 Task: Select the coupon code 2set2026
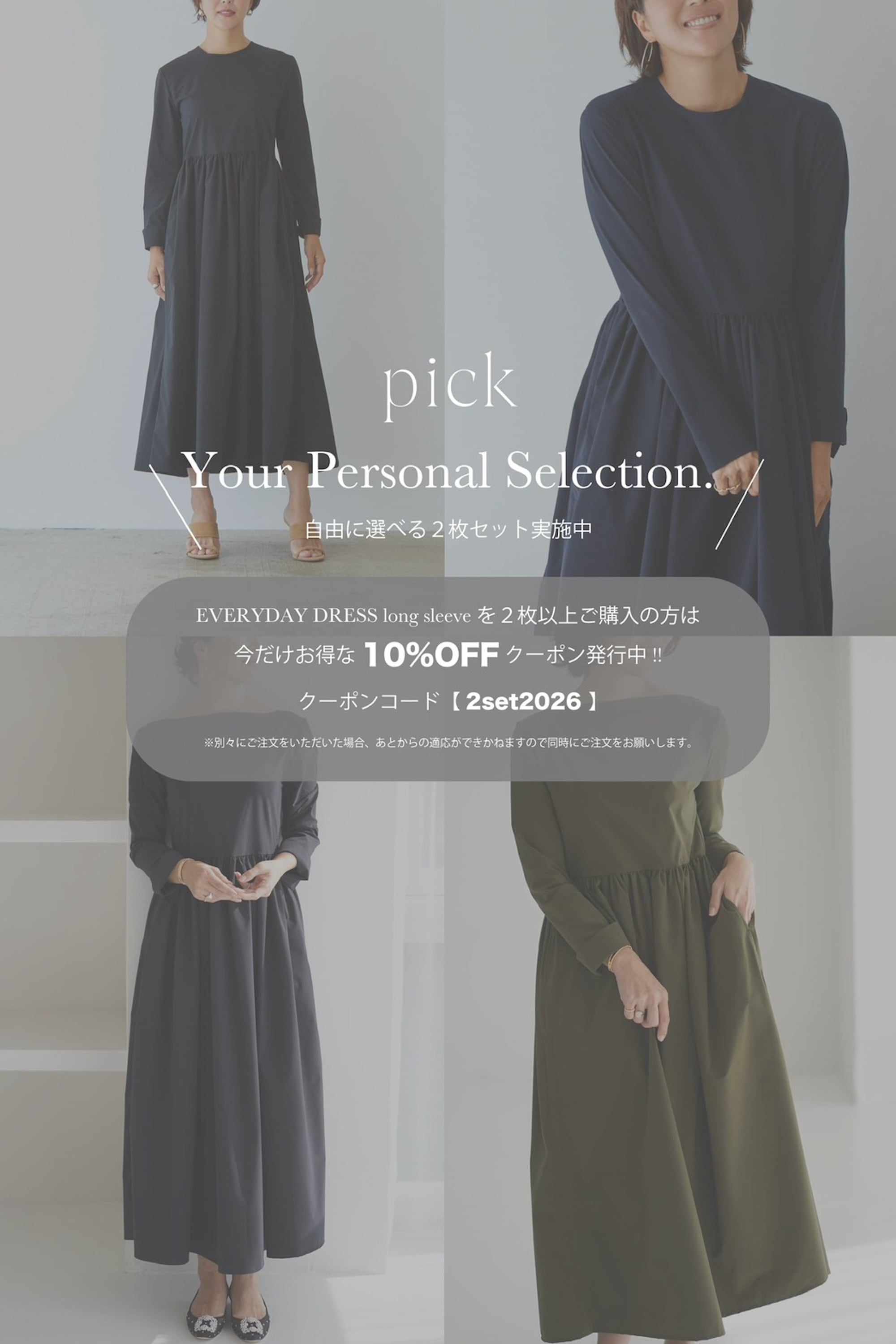click(x=523, y=701)
